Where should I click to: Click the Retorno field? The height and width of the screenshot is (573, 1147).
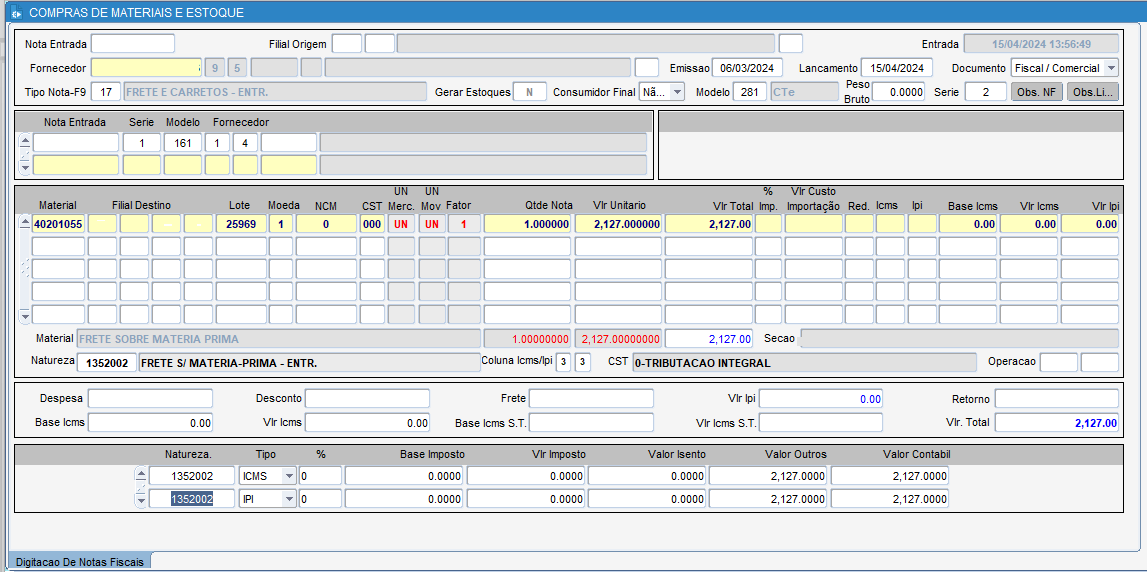(x=1056, y=399)
